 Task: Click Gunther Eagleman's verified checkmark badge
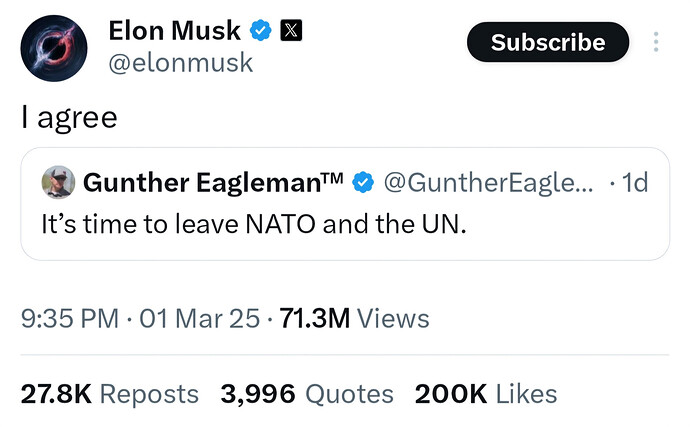366,183
